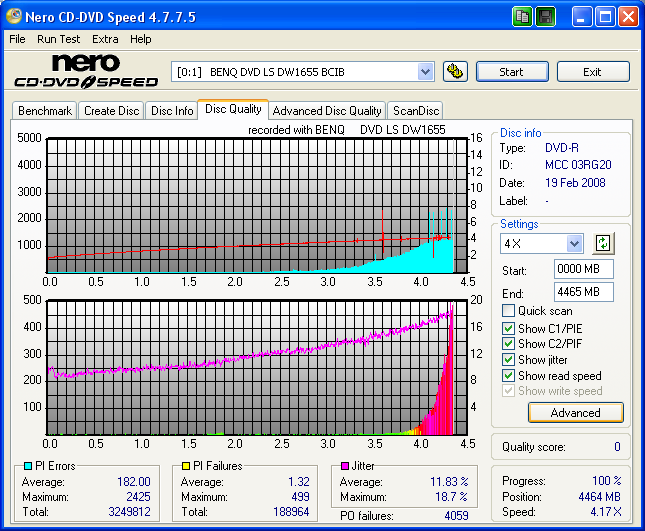Viewport: 645px width, 531px height.
Task: Click the Jitter maximum 18.7 %
Action: [x=451, y=496]
